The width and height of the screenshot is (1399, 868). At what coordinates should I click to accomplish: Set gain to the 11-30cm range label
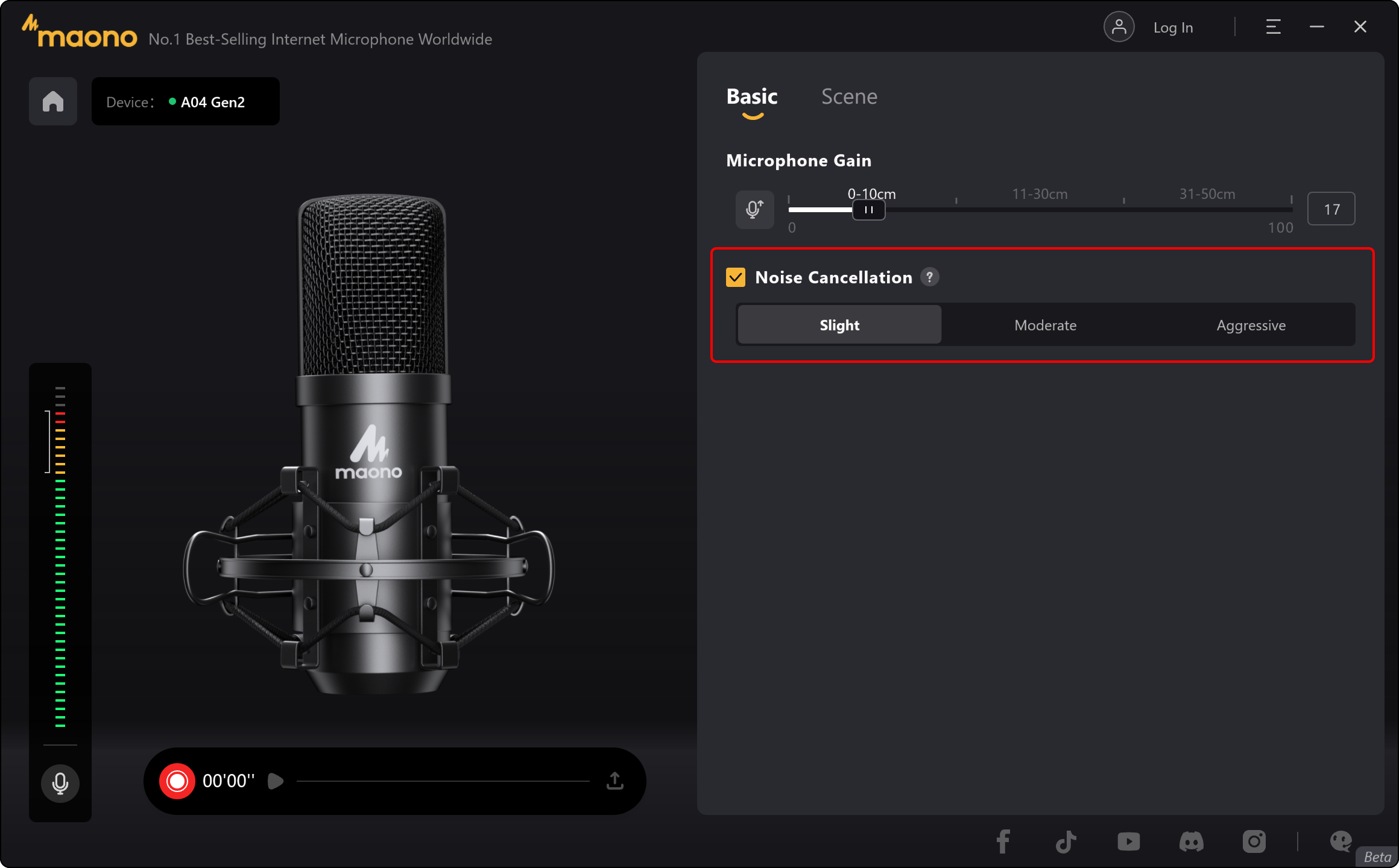1040,194
